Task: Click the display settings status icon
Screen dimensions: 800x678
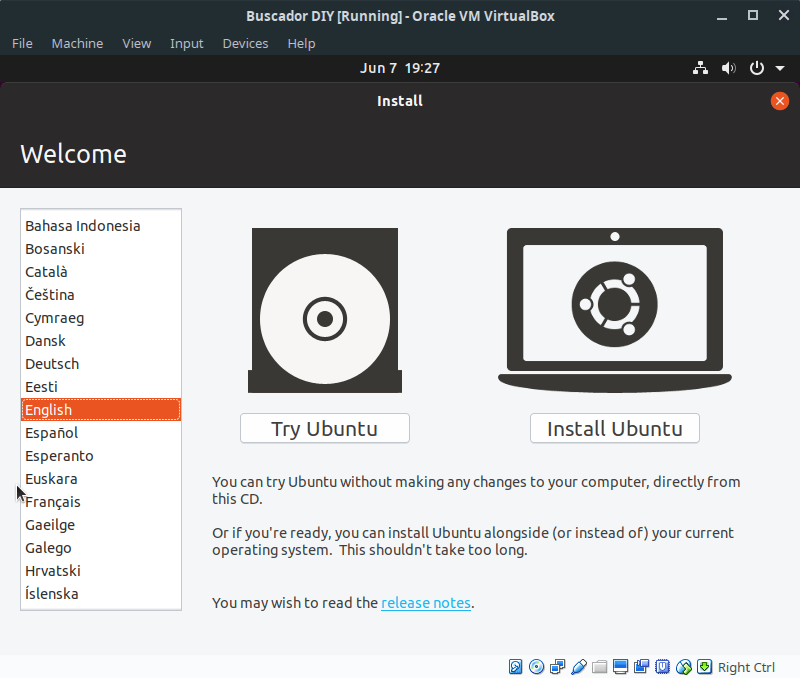Action: point(620,667)
